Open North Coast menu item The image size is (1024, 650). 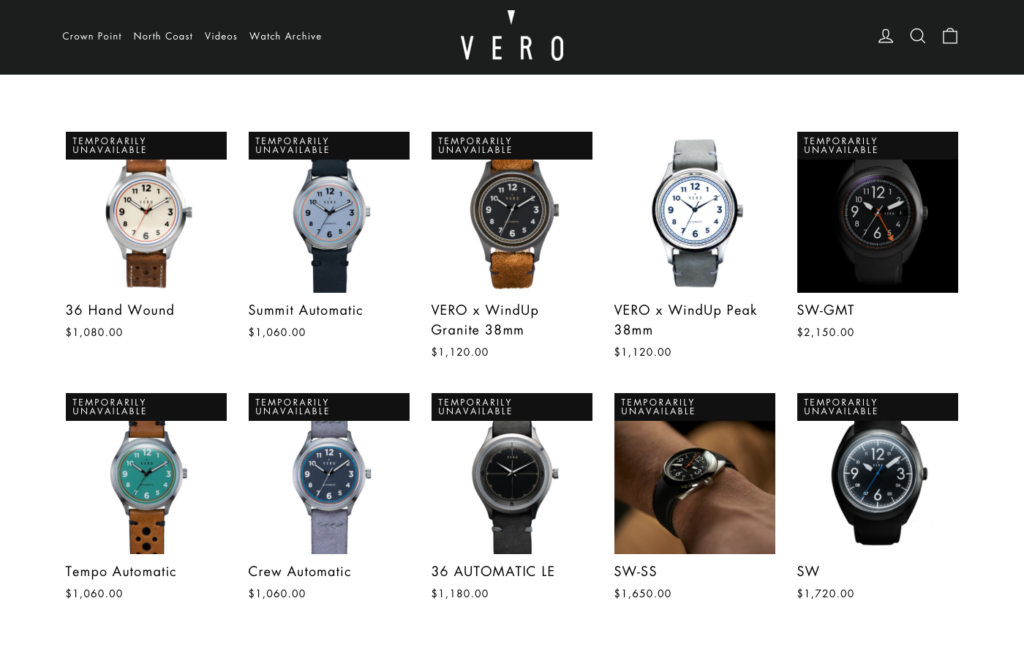click(x=163, y=37)
